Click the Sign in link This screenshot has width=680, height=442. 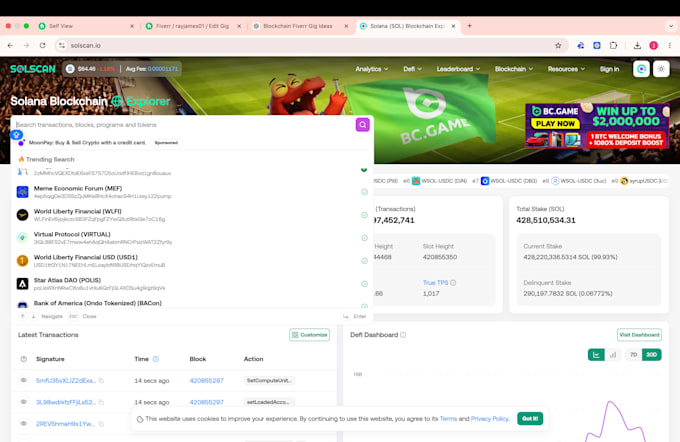(609, 69)
